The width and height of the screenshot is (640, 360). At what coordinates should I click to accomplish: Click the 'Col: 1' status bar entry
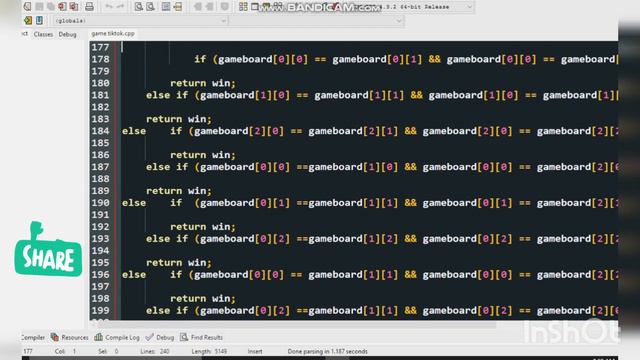pyautogui.click(x=65, y=351)
